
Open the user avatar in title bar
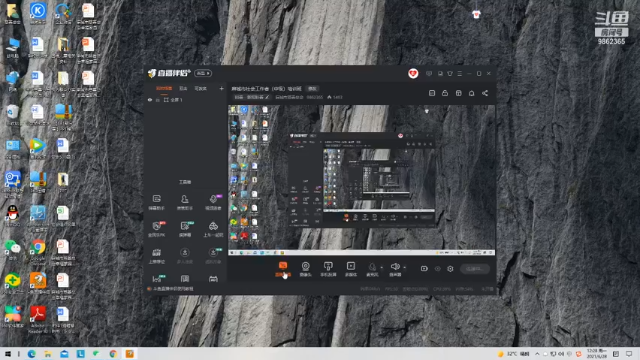point(413,73)
